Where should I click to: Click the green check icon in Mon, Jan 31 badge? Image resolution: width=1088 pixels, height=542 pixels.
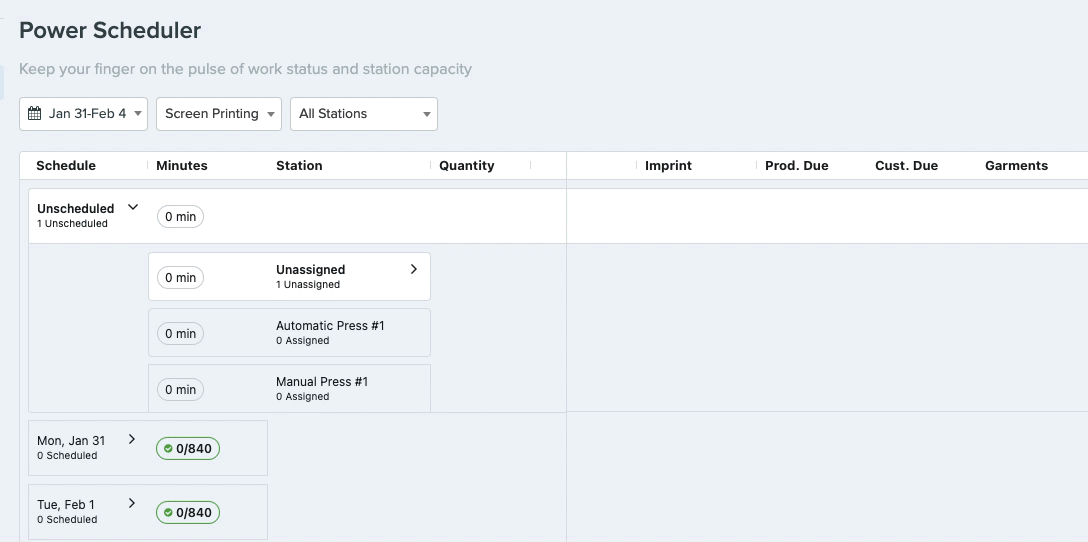168,448
